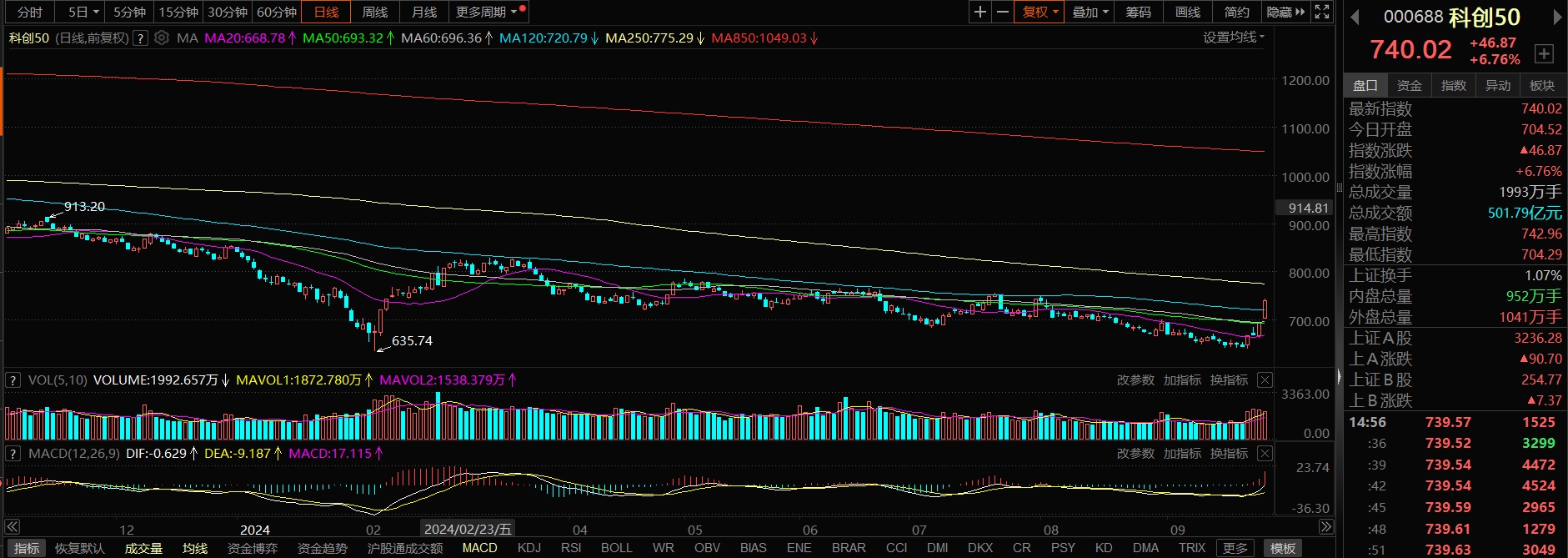Toggle 简约 simplified mode
The width and height of the screenshot is (1568, 558).
click(x=1236, y=12)
